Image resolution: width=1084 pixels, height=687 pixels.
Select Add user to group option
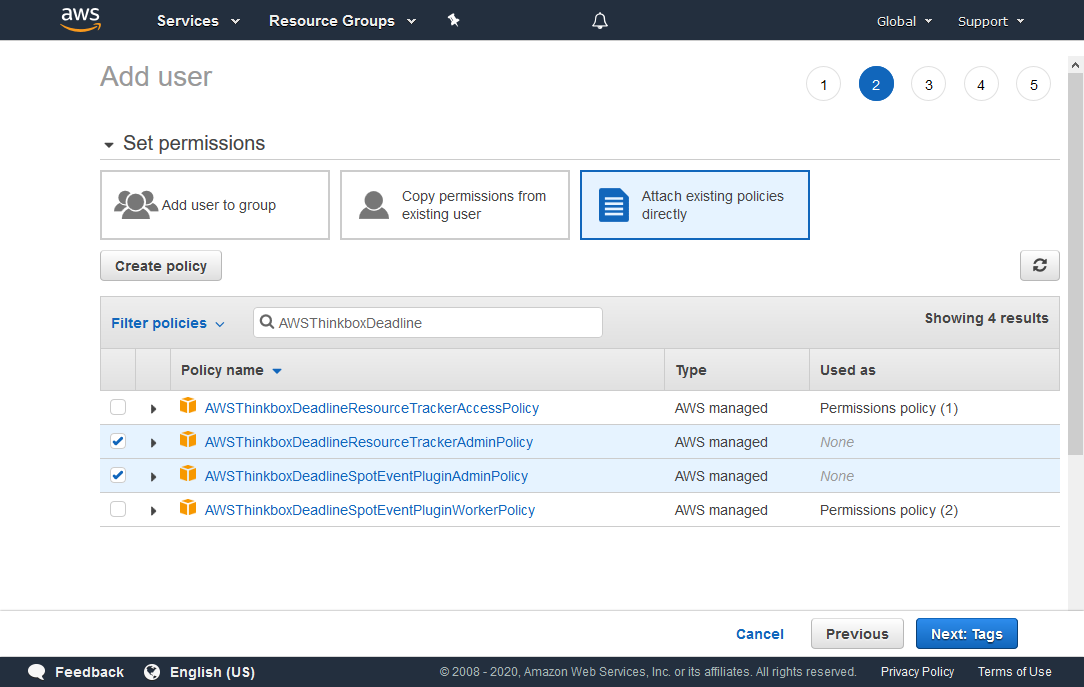(215, 205)
